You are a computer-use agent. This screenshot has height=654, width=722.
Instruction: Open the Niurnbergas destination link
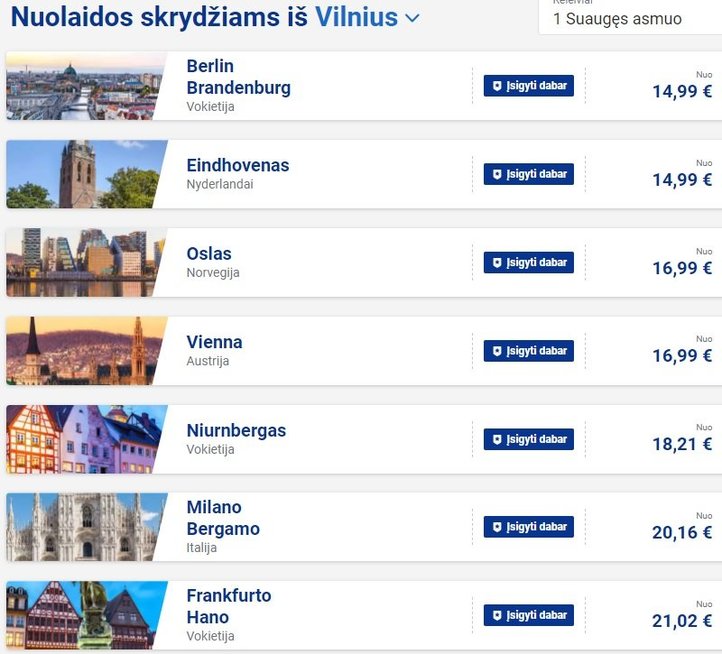click(236, 431)
